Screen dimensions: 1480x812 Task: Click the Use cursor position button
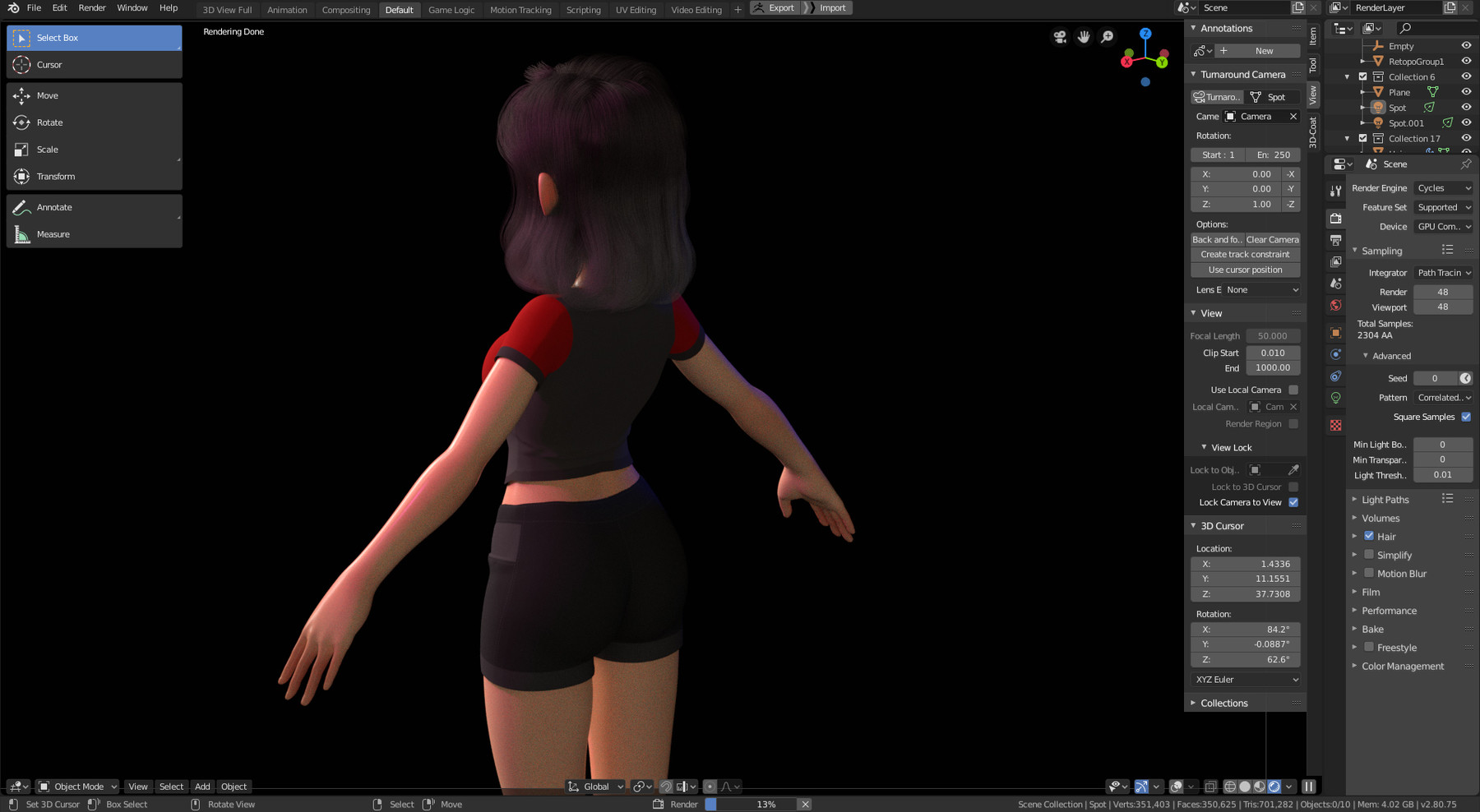(1245, 270)
